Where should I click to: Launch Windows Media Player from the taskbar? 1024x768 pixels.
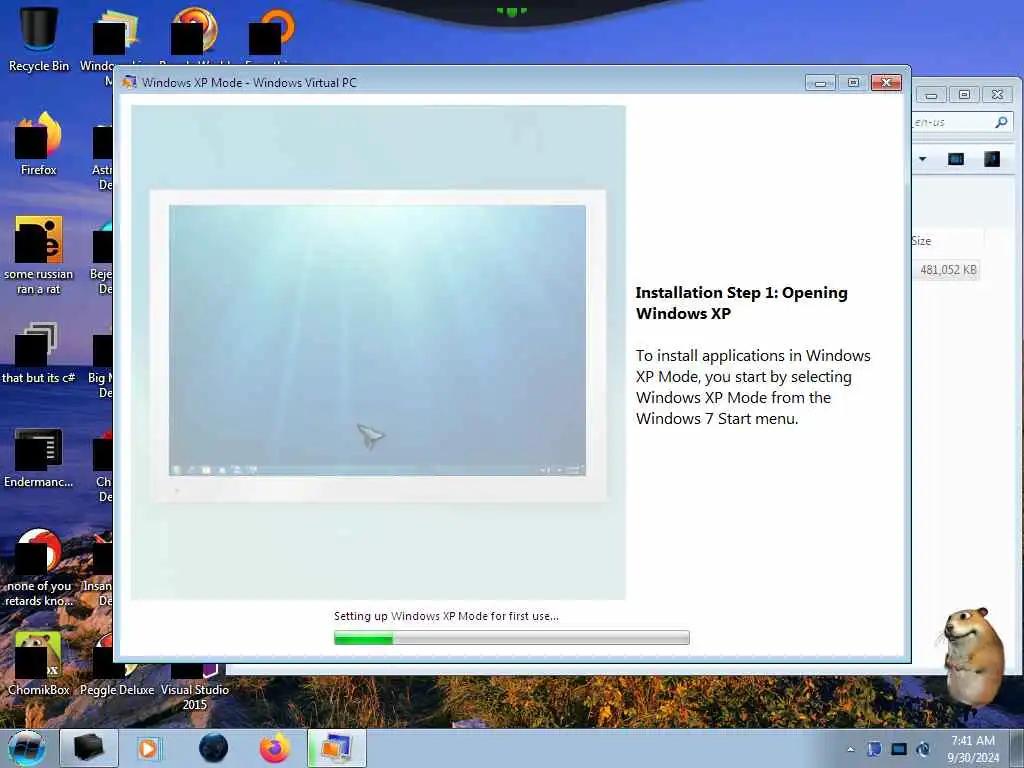coord(148,748)
